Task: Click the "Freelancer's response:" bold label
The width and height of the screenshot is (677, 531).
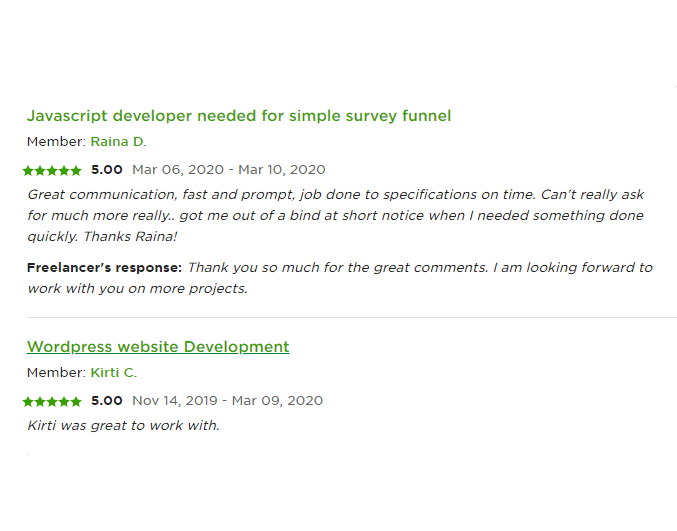Action: tap(104, 268)
